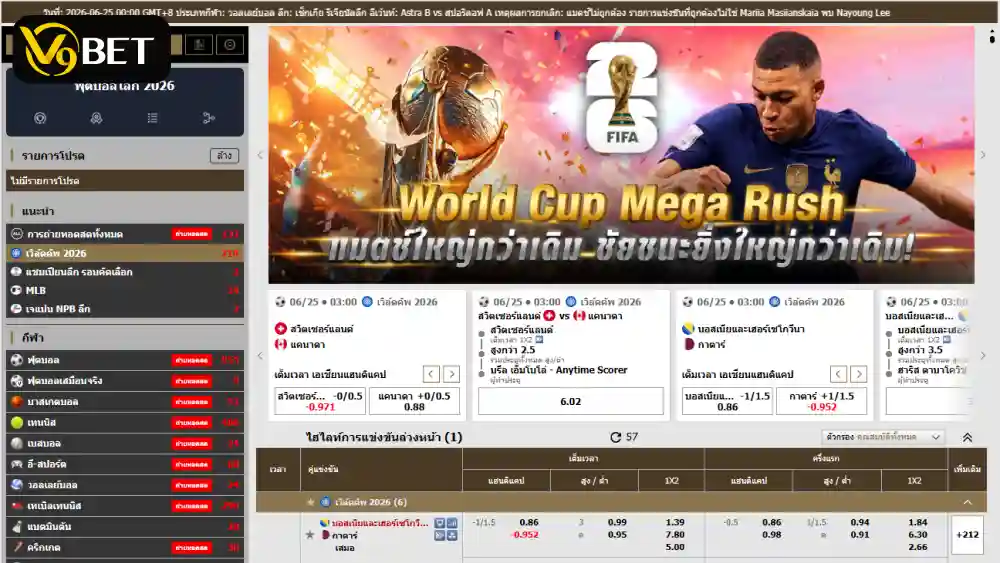Previous market arrow in Bosnia vs Qatar card
This screenshot has width=1000, height=563.
coord(839,374)
